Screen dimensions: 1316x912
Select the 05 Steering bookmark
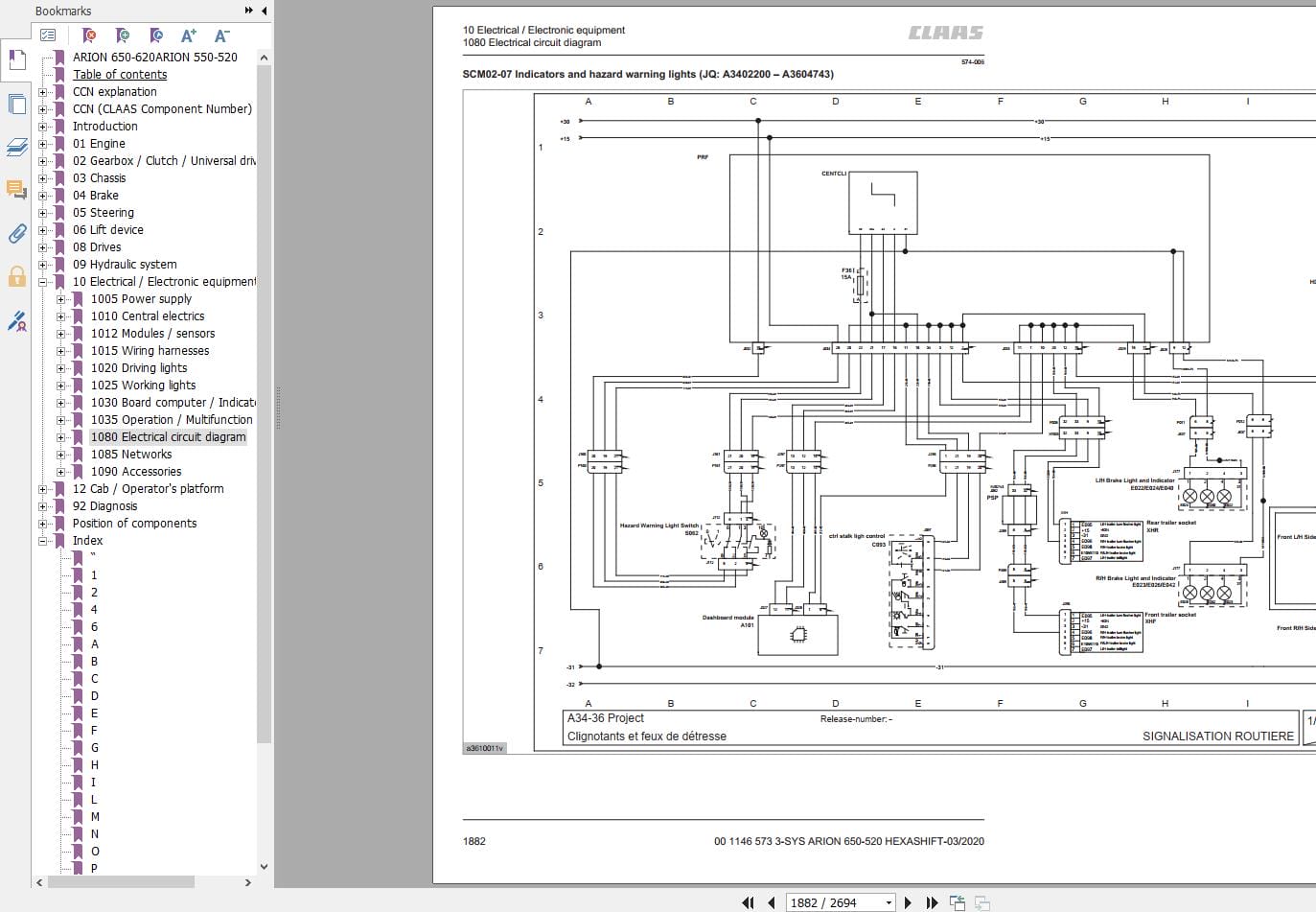(104, 213)
